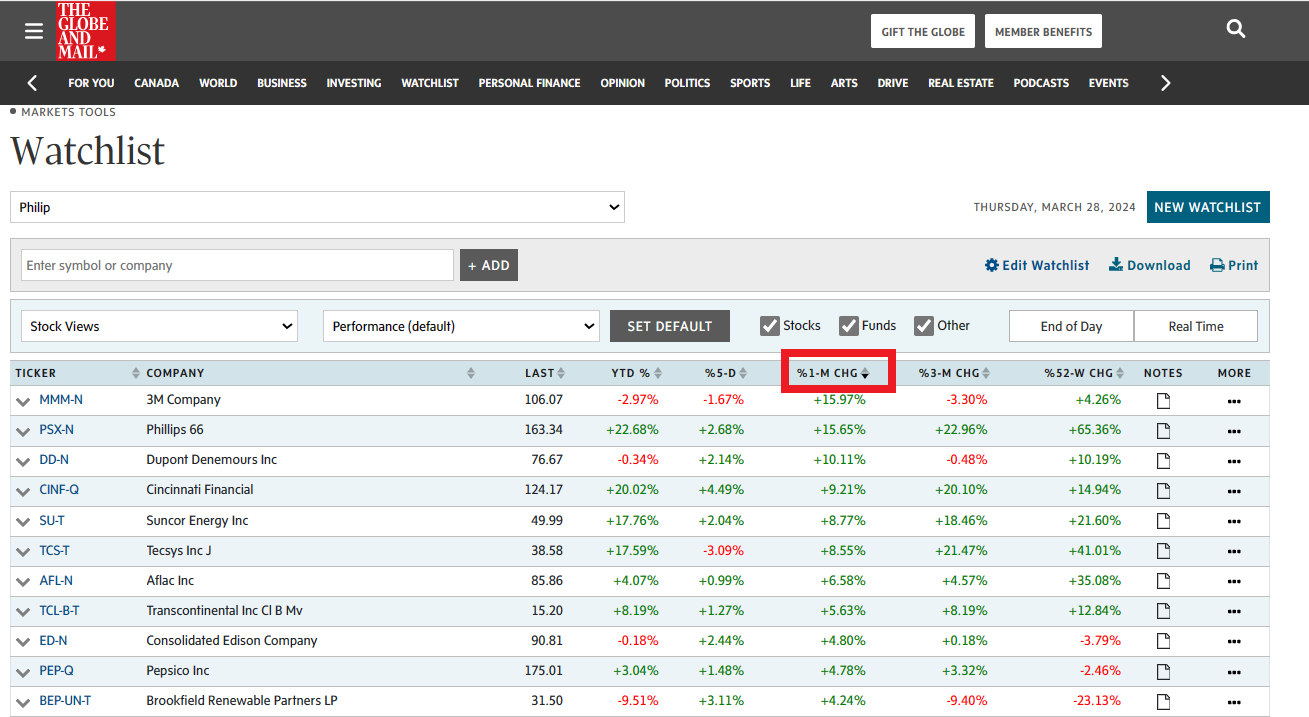
Task: Open the Philip watchlist dropdown
Action: (x=317, y=208)
